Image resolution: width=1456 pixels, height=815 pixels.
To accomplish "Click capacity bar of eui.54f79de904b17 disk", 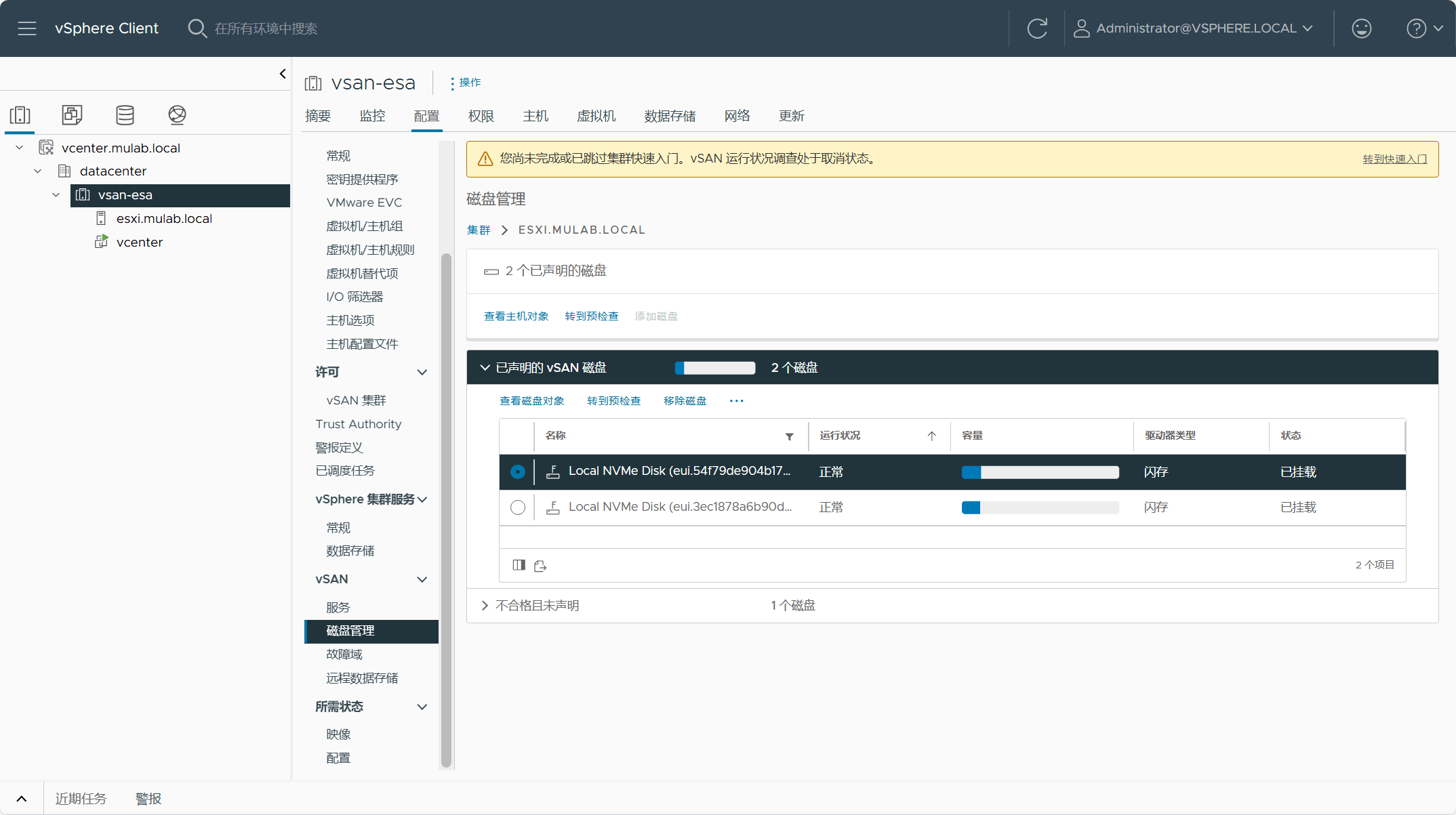I will click(x=1040, y=472).
